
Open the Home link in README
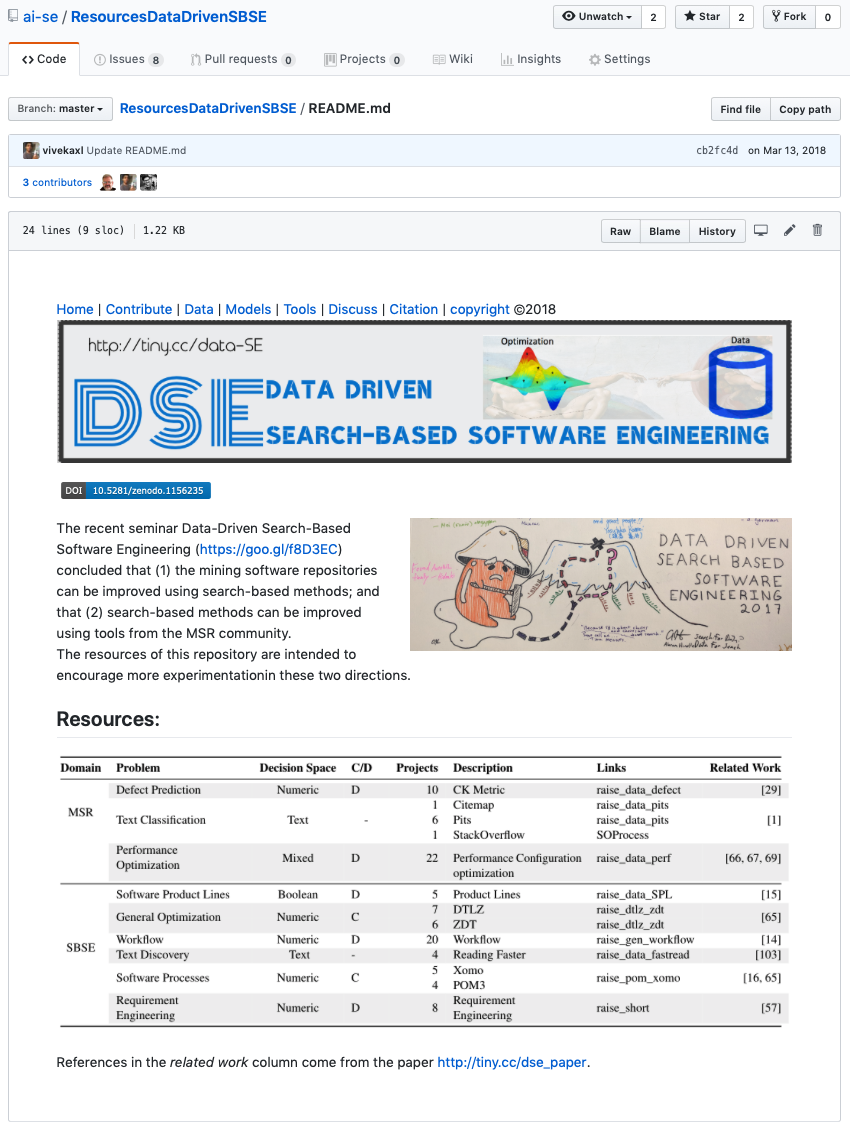click(x=75, y=309)
